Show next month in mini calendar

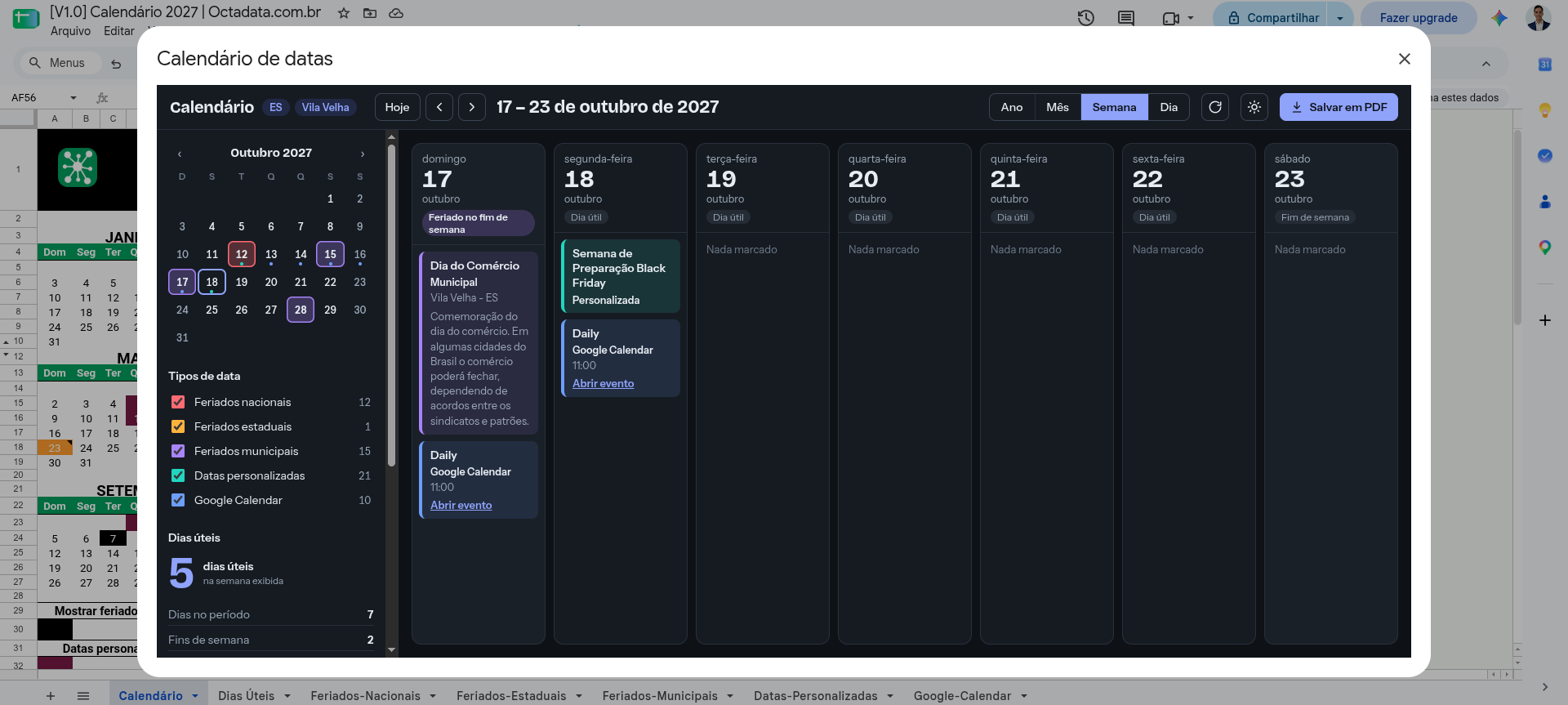(363, 154)
